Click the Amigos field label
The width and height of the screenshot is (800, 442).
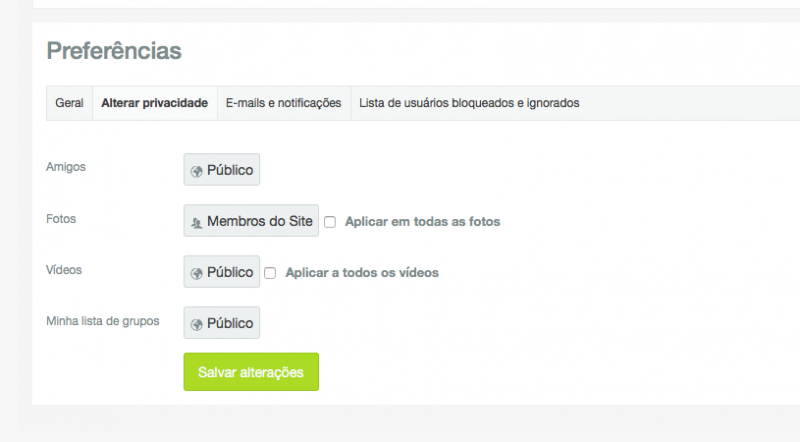click(x=66, y=167)
